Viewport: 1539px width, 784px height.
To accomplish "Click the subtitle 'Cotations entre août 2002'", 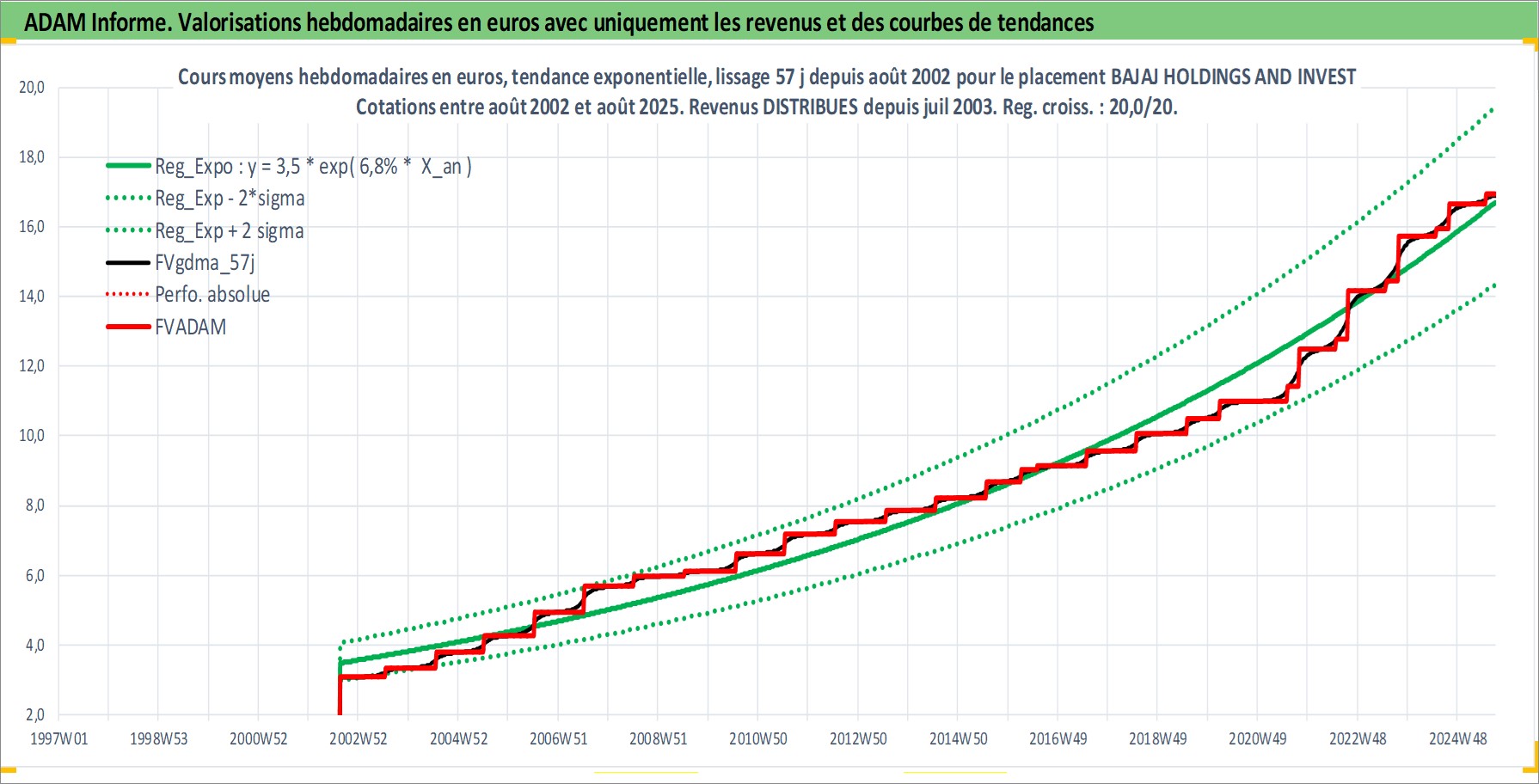I will tap(767, 107).
